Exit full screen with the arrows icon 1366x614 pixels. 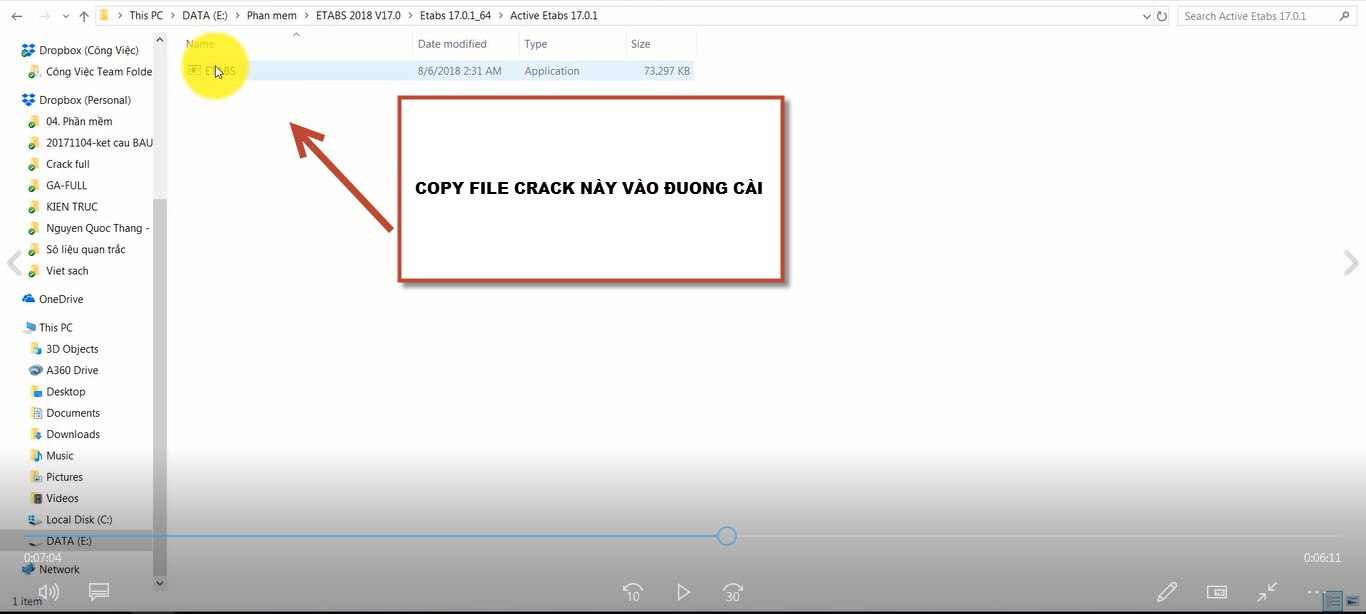coord(1267,592)
